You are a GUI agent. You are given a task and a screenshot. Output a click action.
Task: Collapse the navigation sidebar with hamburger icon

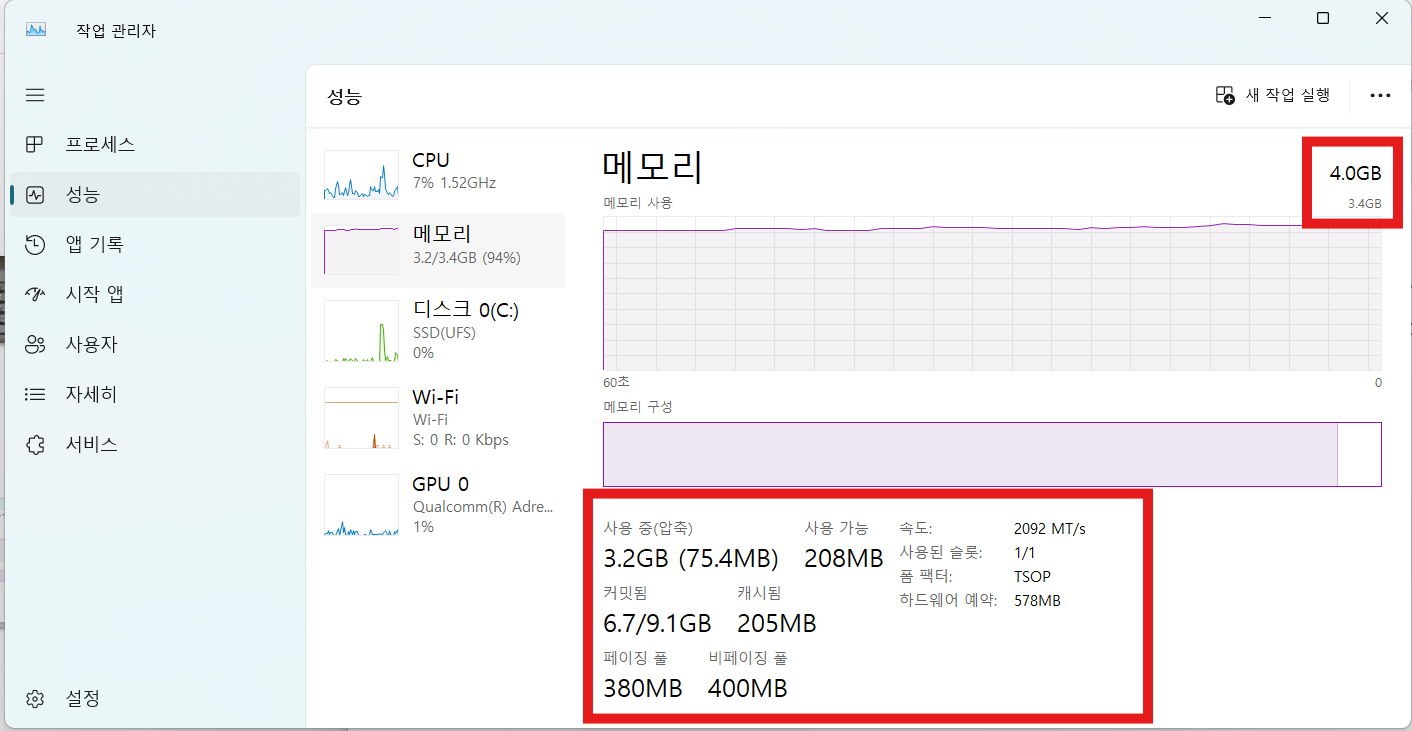coord(35,94)
